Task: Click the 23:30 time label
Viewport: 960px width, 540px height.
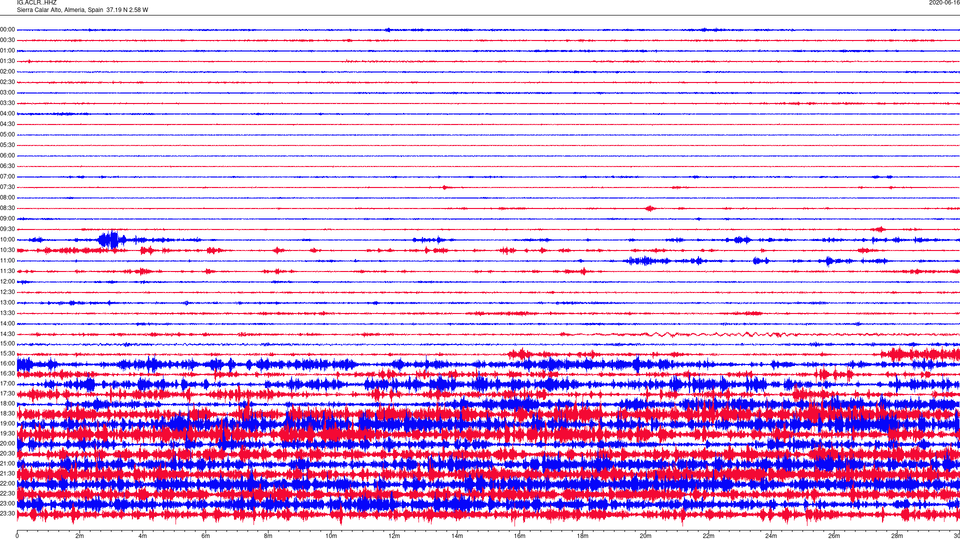Action: tap(7, 514)
